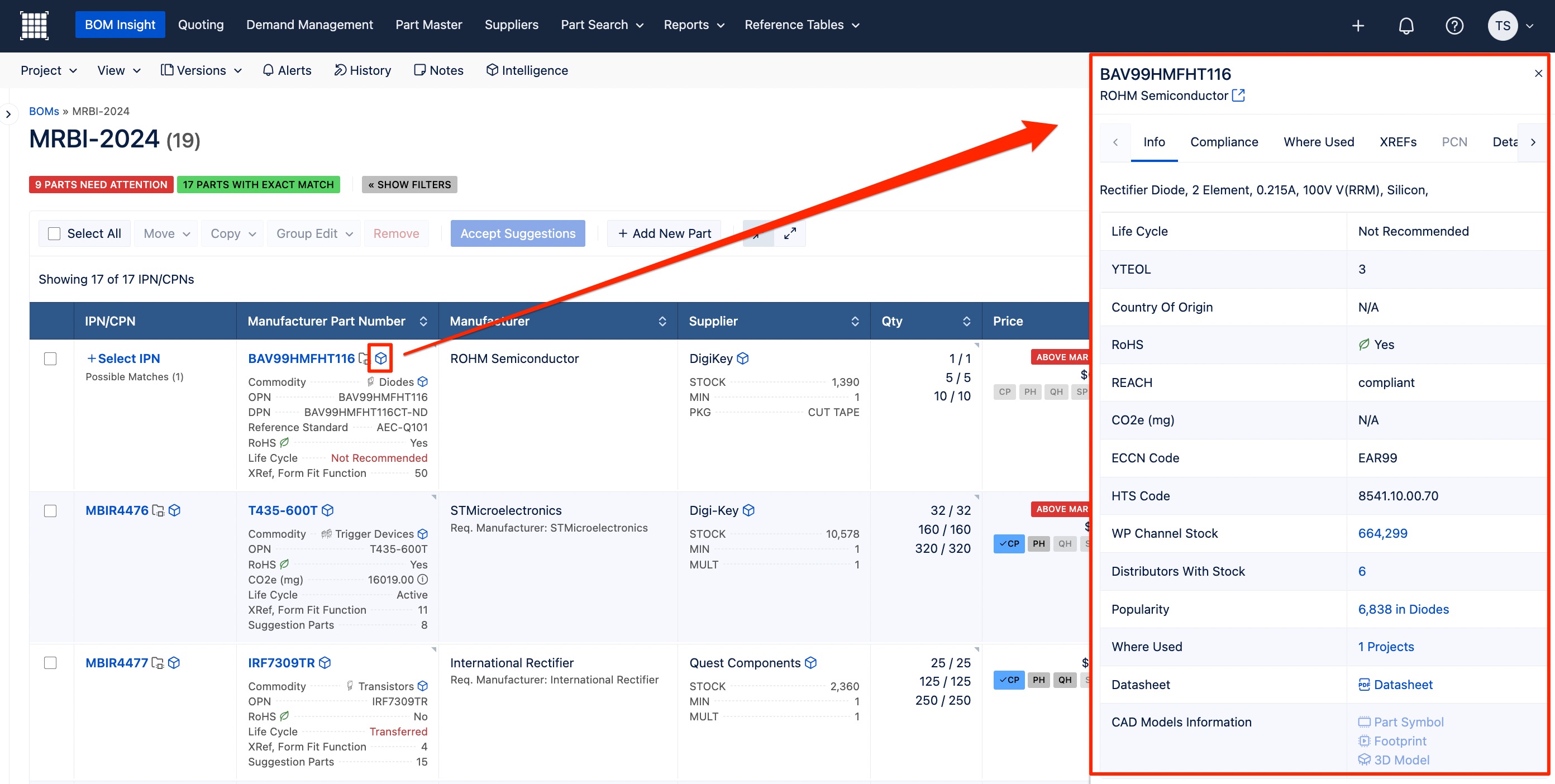Click the plus icon in top bar
This screenshot has height=784, width=1555.
(1358, 25)
